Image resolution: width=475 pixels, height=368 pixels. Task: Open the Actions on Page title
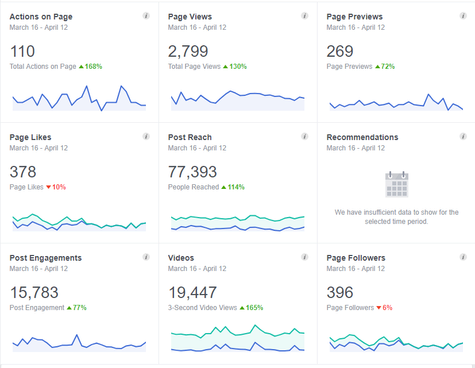[x=41, y=17]
